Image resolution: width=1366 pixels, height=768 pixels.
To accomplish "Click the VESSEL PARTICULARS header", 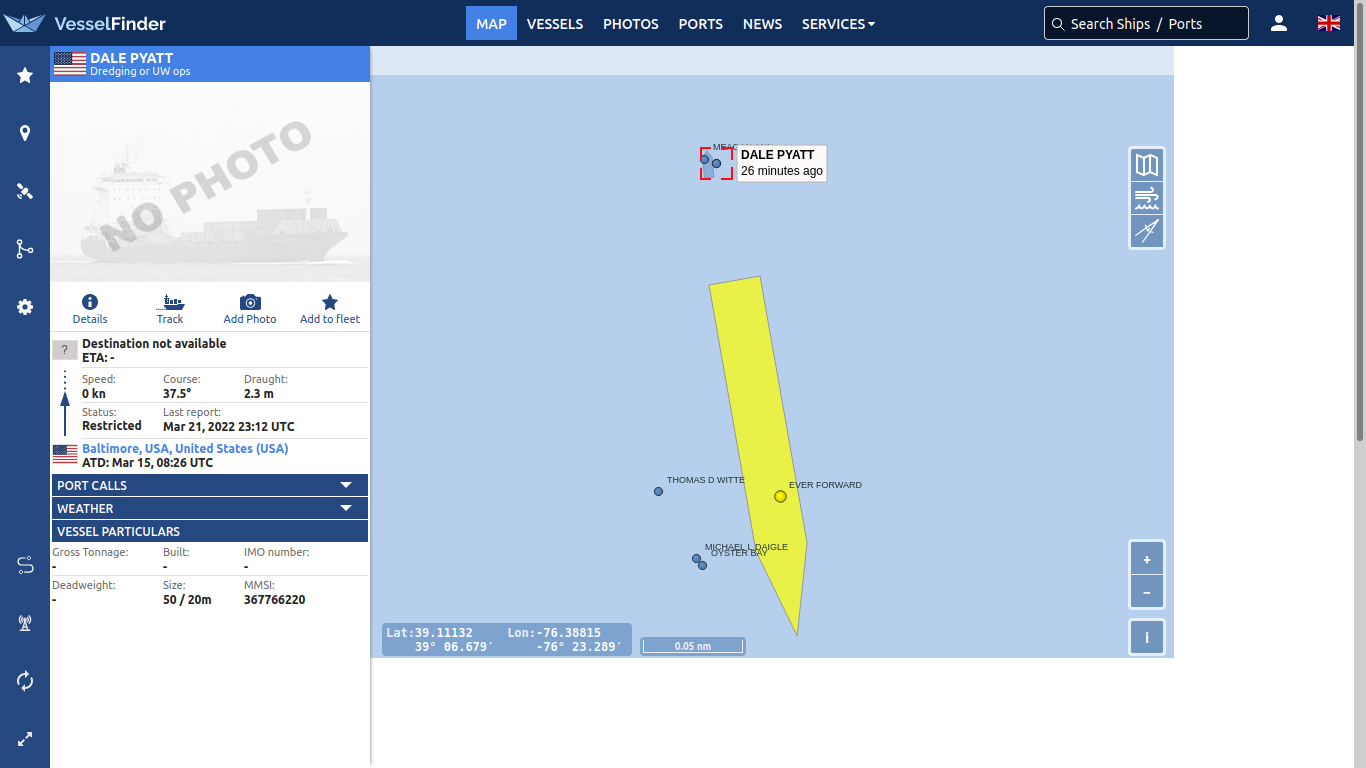I will [x=210, y=531].
